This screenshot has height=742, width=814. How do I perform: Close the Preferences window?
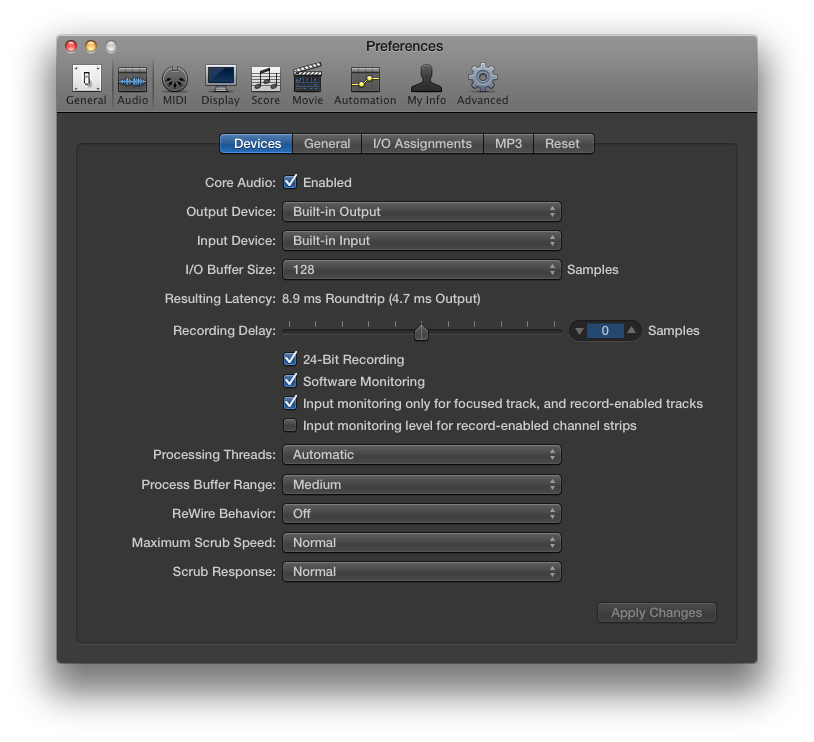(x=71, y=46)
